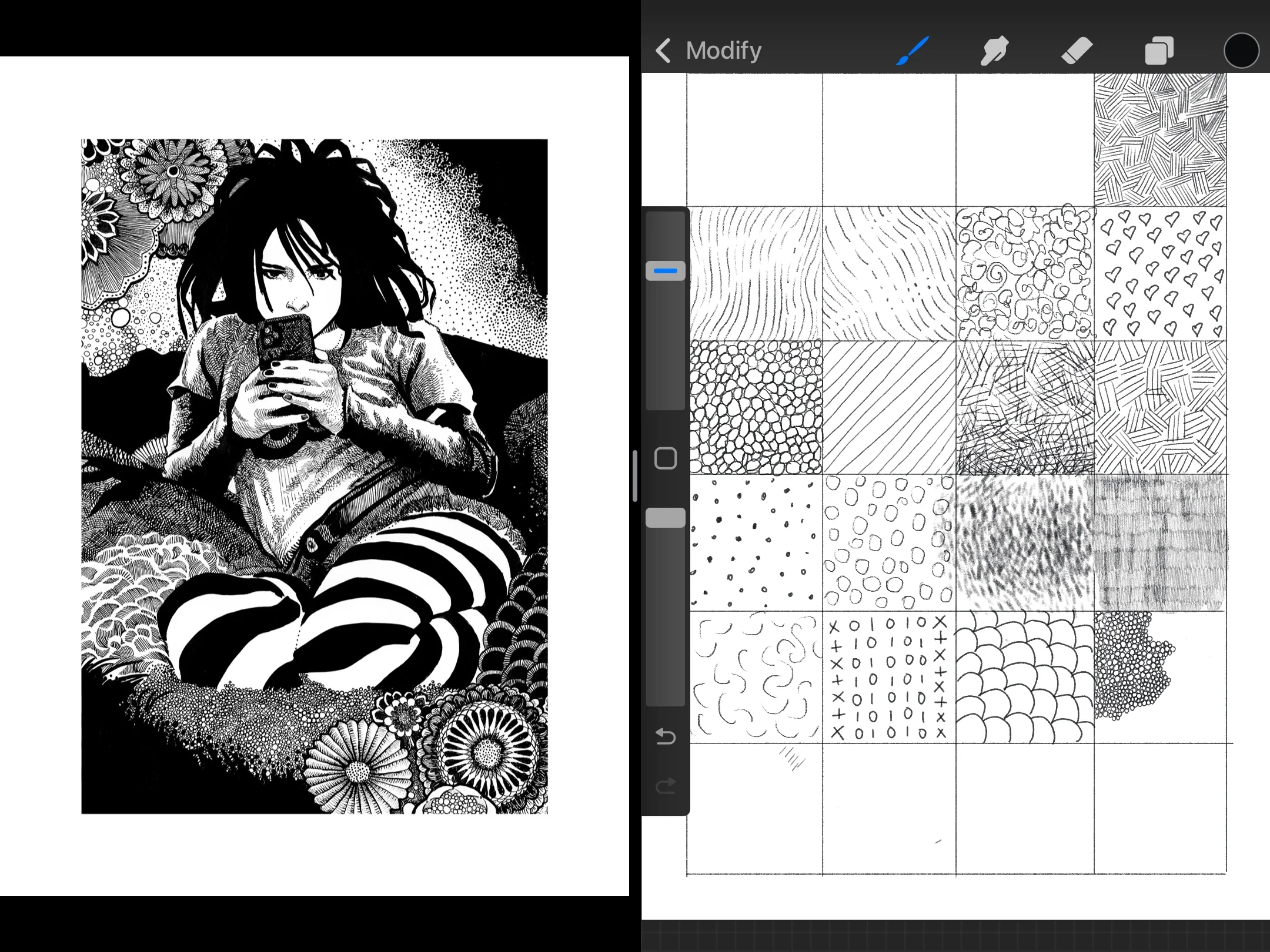Select the Smudge tool
The image size is (1270, 952).
click(994, 51)
